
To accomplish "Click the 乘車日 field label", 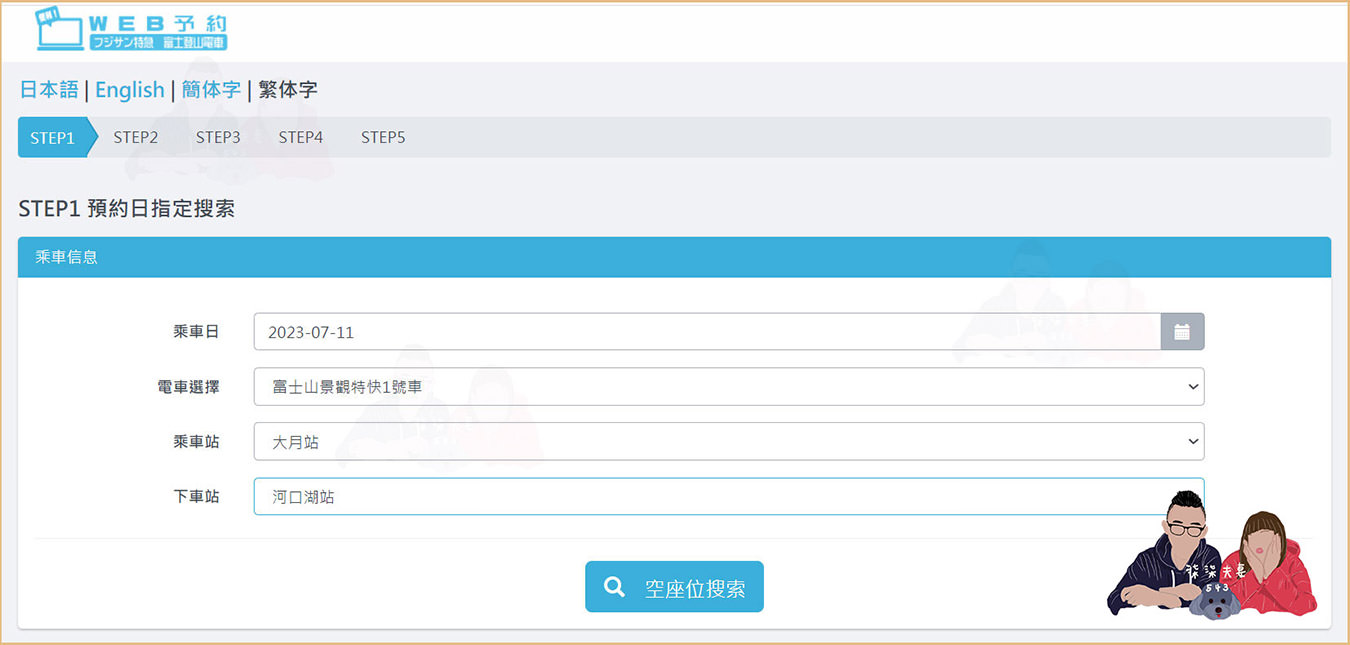I will coord(196,332).
